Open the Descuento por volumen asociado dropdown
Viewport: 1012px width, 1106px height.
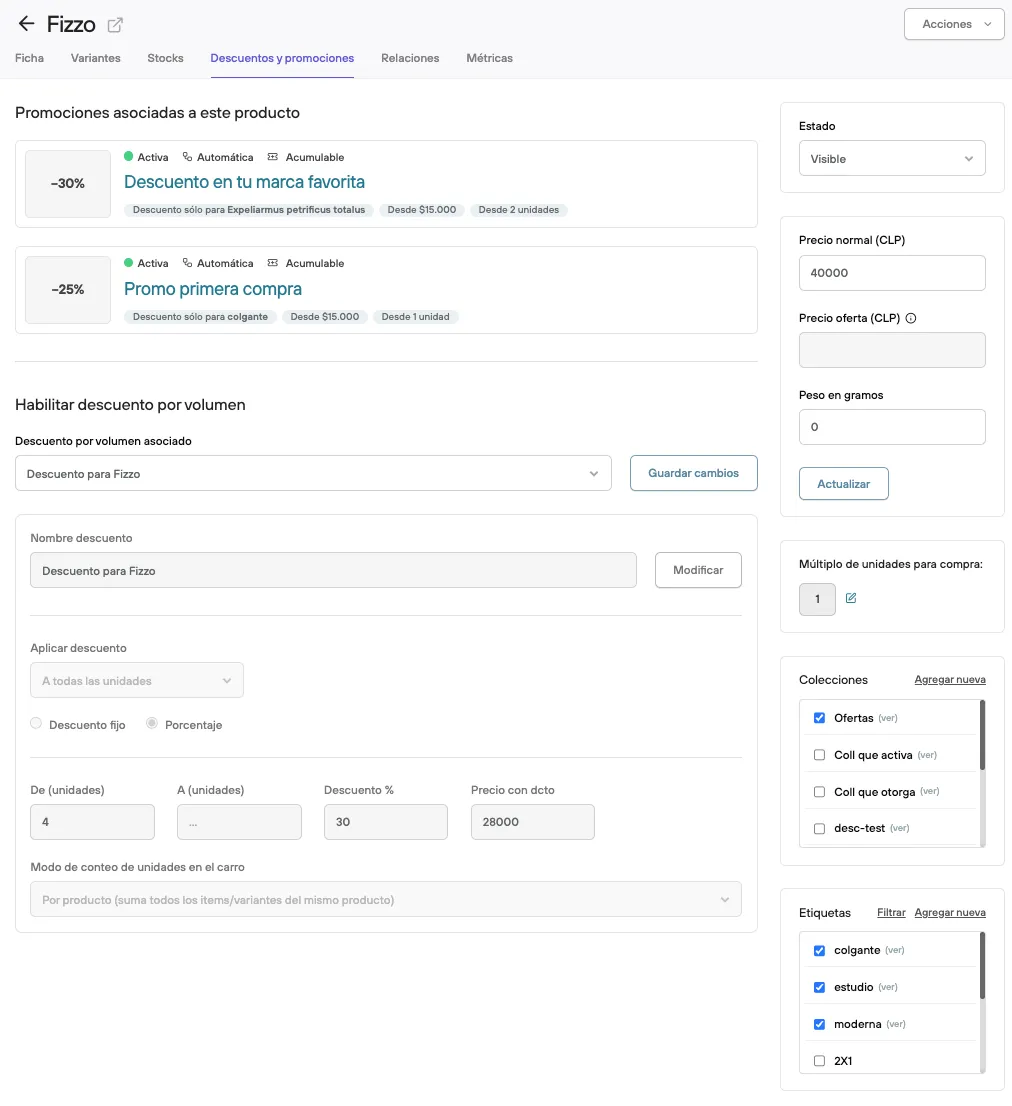pos(313,473)
